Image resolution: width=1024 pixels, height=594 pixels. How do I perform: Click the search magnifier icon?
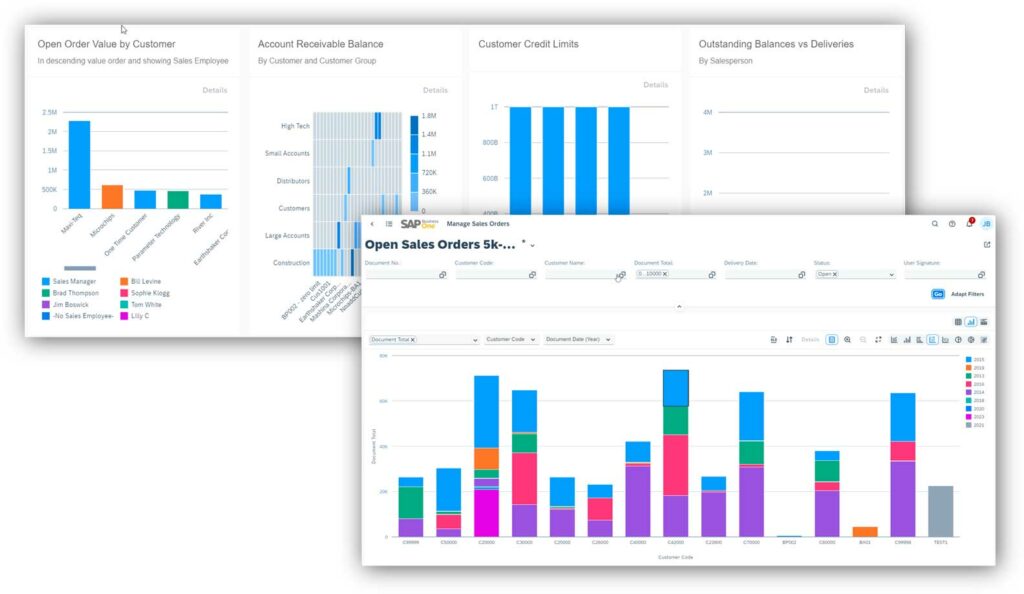click(x=934, y=224)
